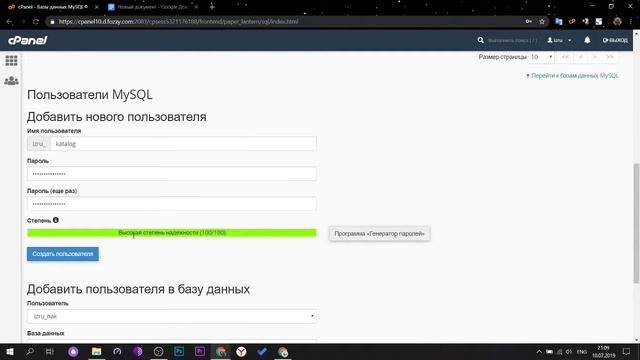Open the blue checkmark app in taskbar
Image resolution: width=640 pixels, height=360 pixels.
coord(262,351)
